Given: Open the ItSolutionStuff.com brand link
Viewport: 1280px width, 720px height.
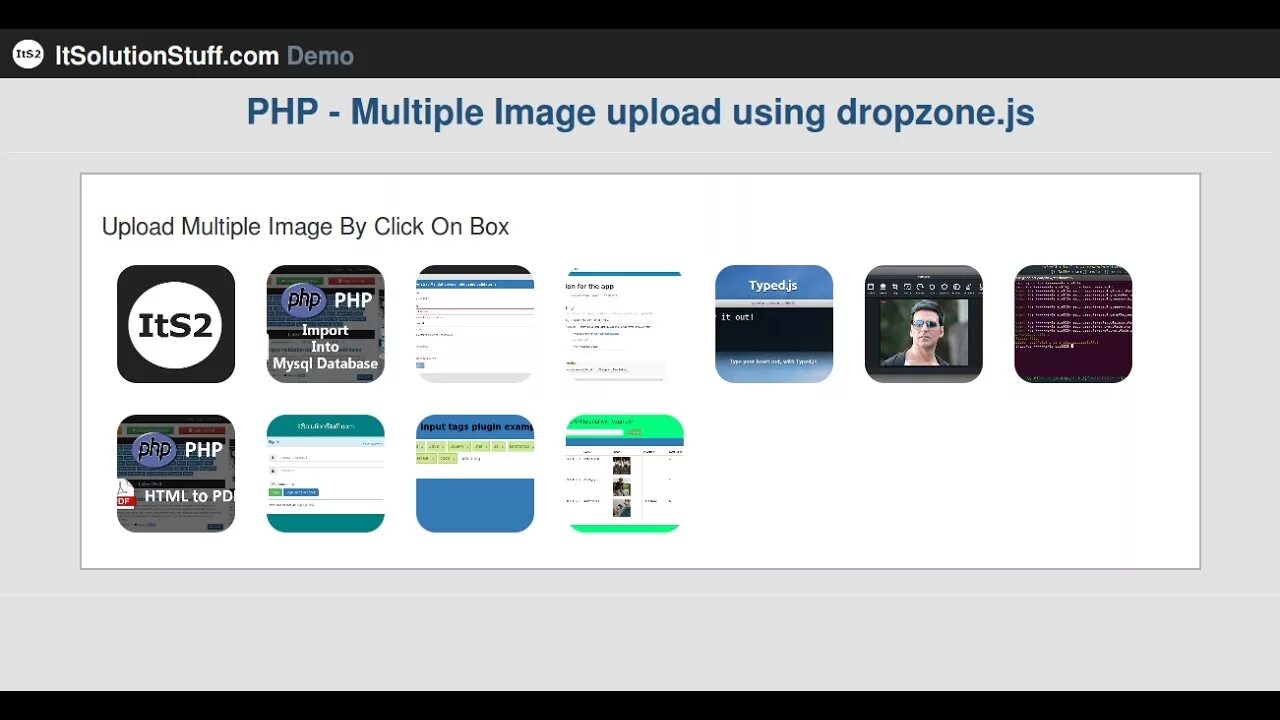Looking at the screenshot, I should click(x=167, y=55).
